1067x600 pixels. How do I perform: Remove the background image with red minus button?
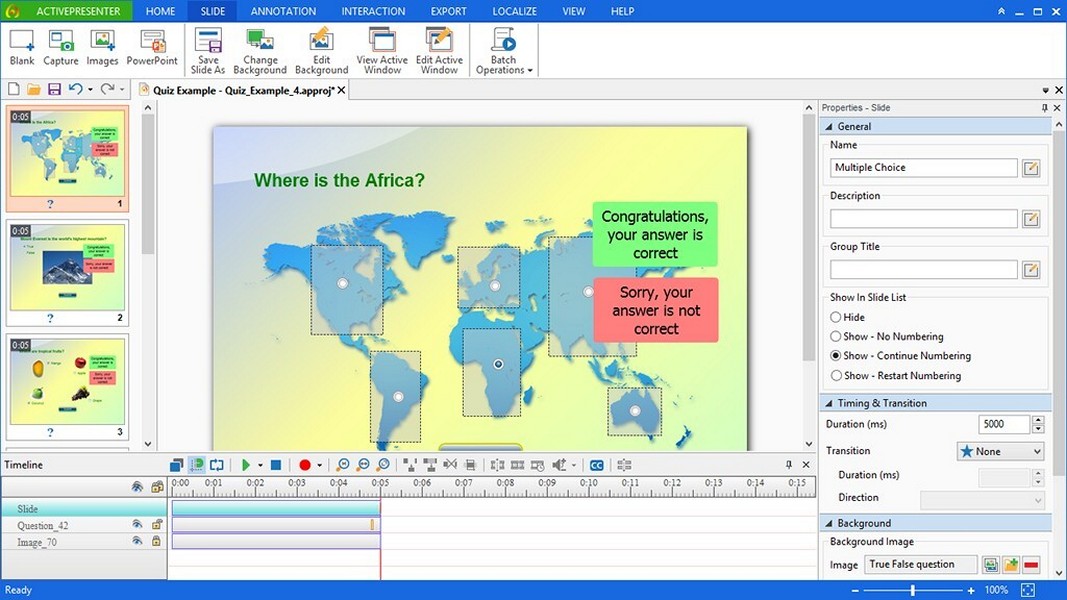coord(1031,565)
